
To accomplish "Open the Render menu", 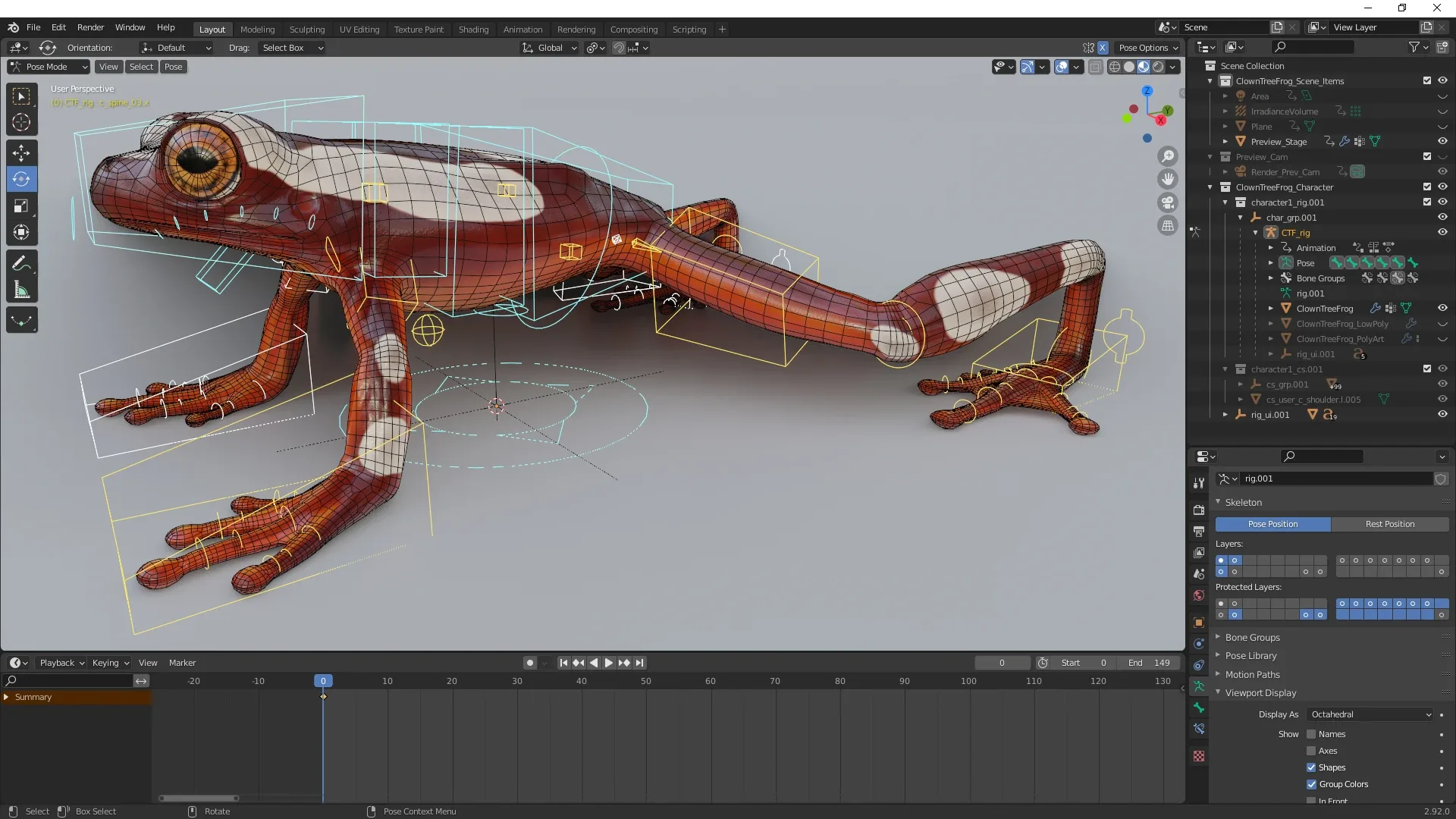I will point(90,27).
